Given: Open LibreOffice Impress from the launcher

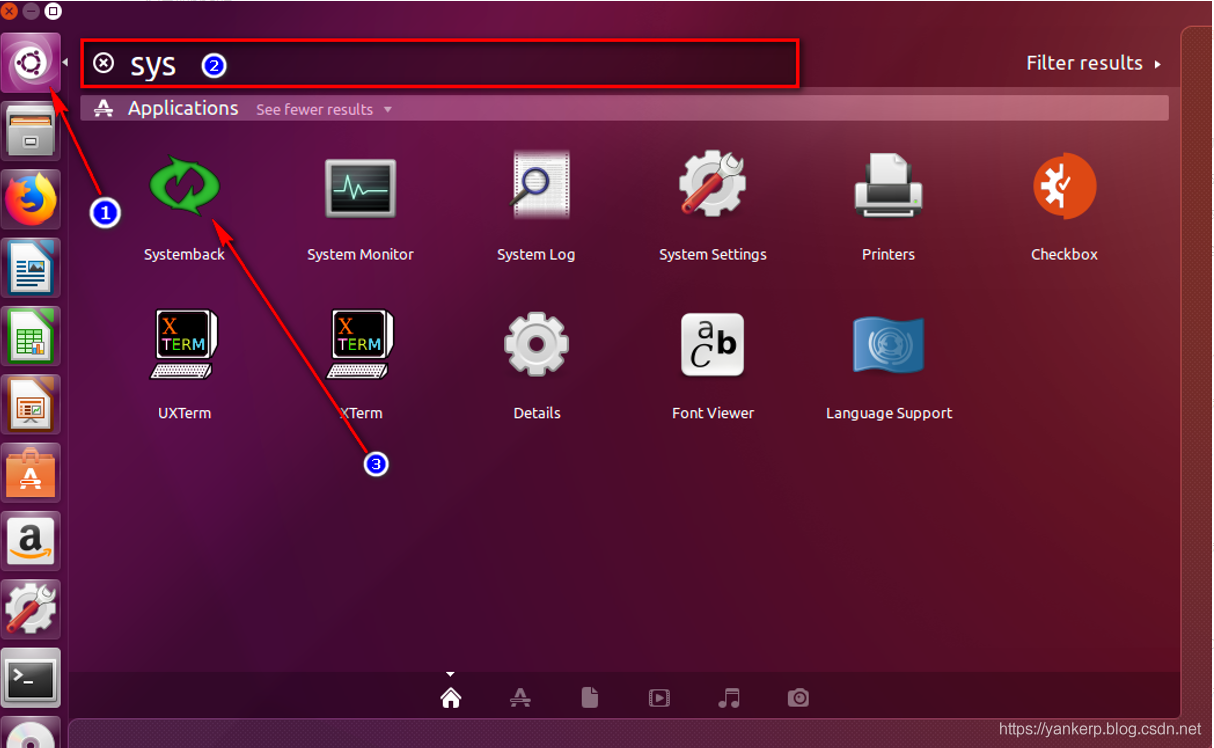Looking at the screenshot, I should pos(31,403).
